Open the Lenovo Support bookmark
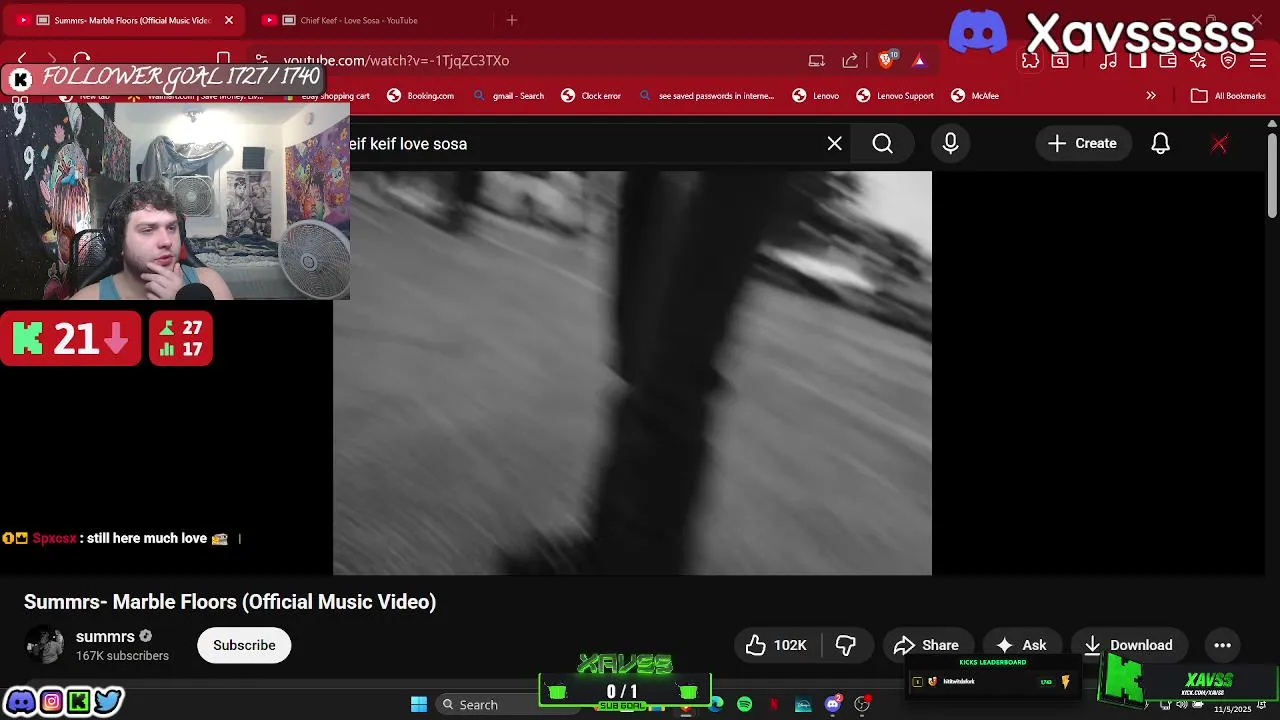1280x720 pixels. (x=895, y=96)
